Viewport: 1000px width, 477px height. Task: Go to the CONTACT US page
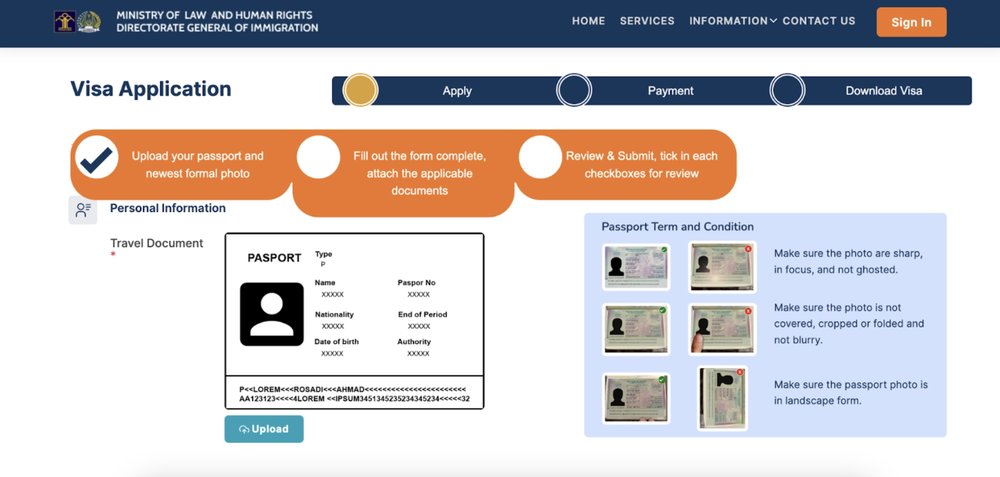click(x=819, y=21)
